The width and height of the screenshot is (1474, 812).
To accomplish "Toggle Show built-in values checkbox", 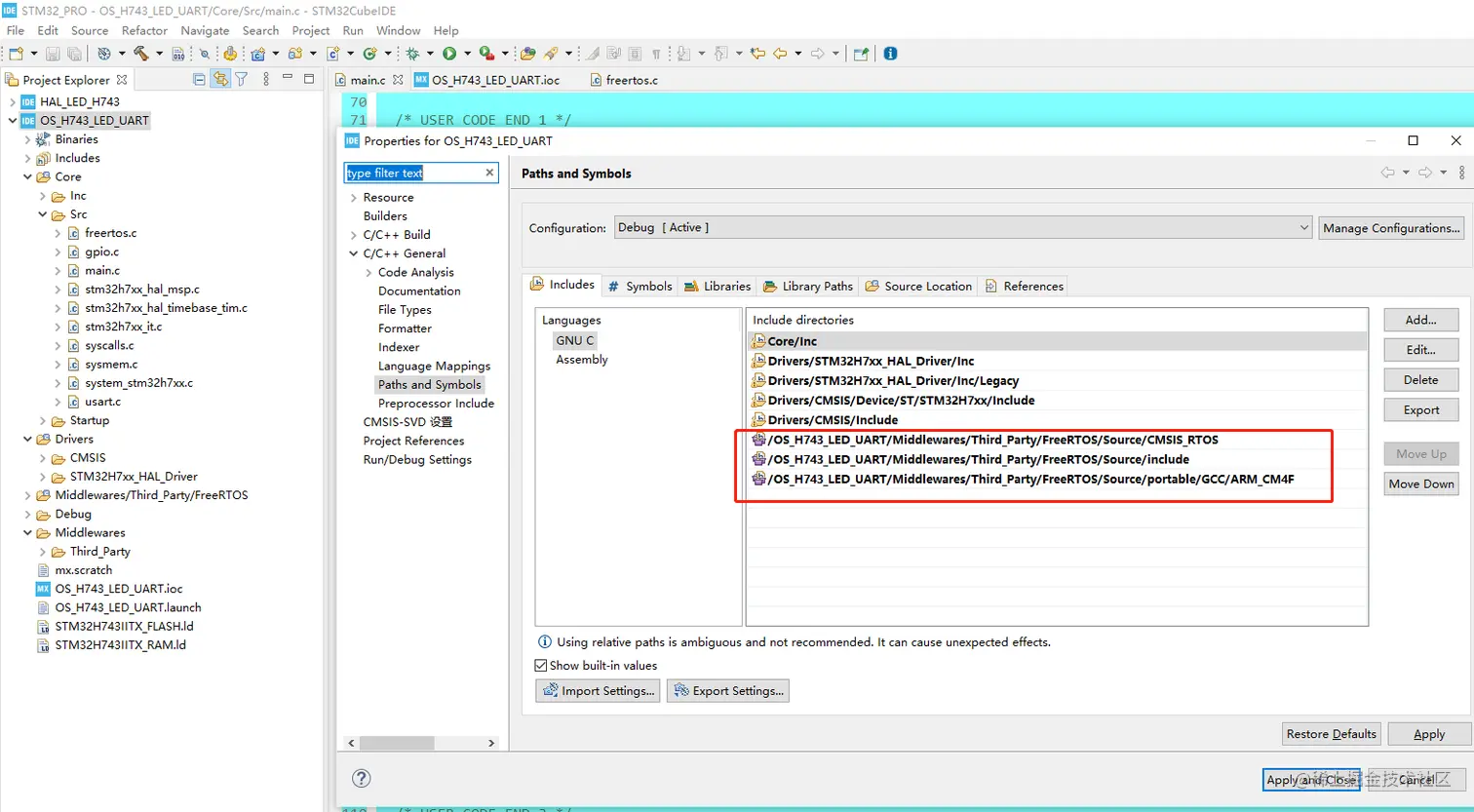I will click(x=541, y=666).
